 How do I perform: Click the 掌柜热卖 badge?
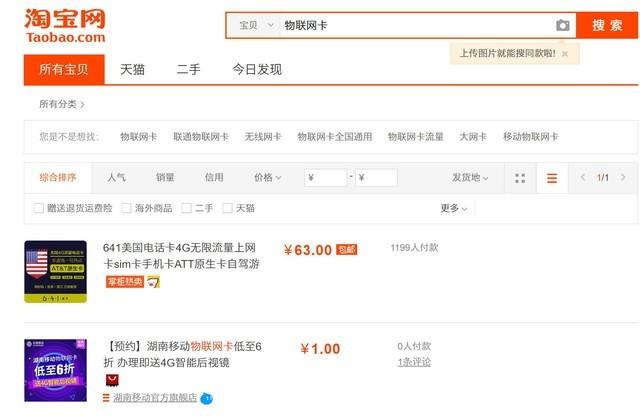tap(124, 282)
